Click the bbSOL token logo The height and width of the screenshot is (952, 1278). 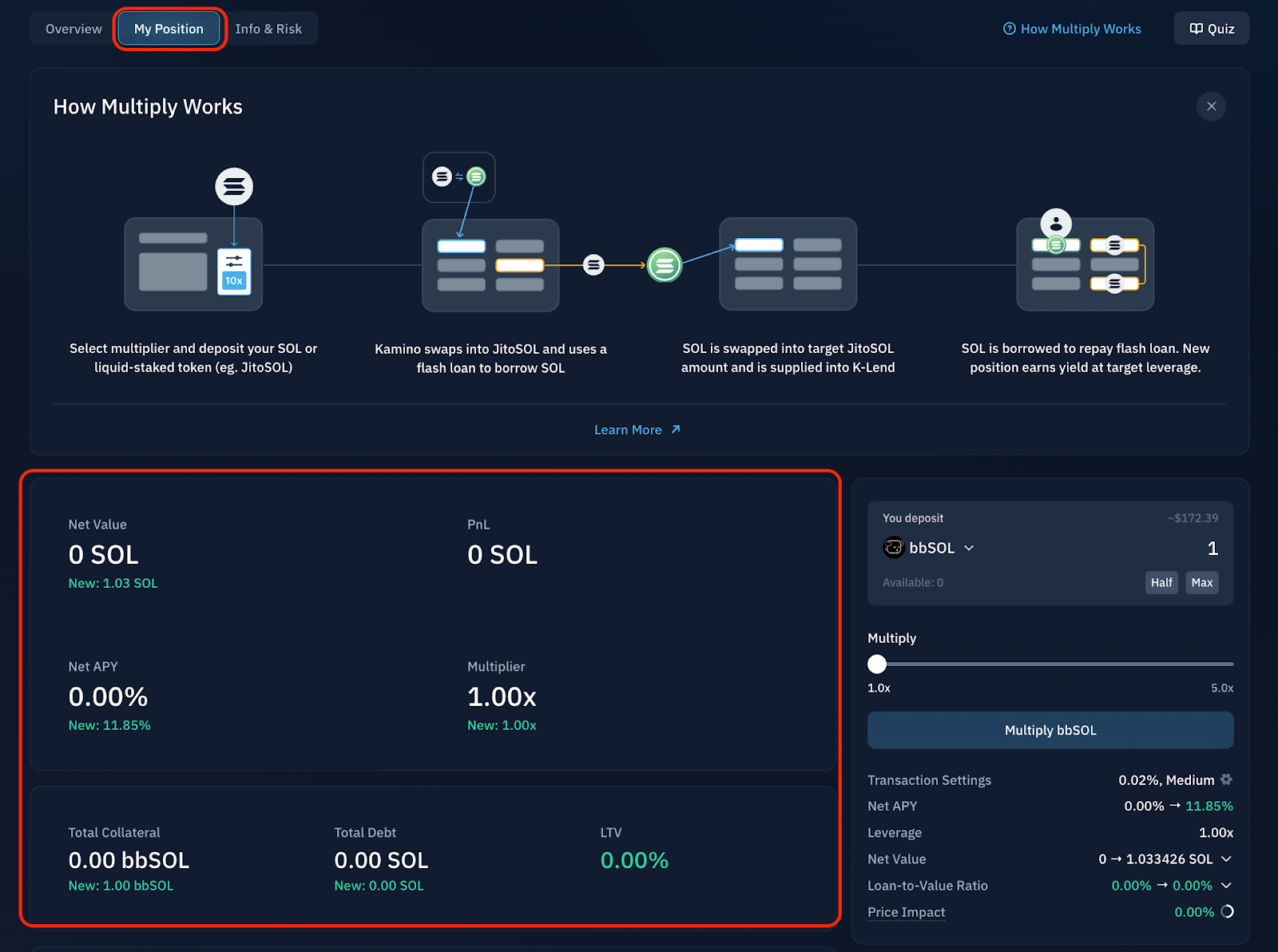(894, 548)
